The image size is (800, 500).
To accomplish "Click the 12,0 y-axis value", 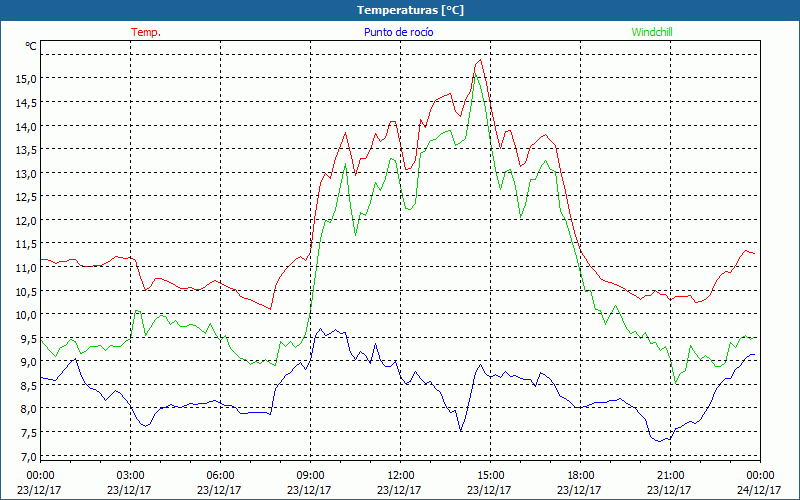I will coord(26,220).
